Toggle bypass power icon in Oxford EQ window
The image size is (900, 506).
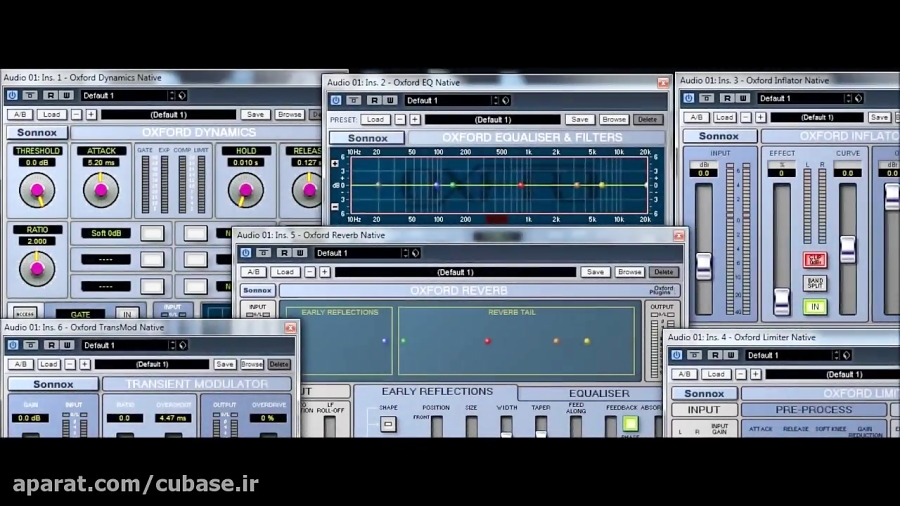pos(336,100)
